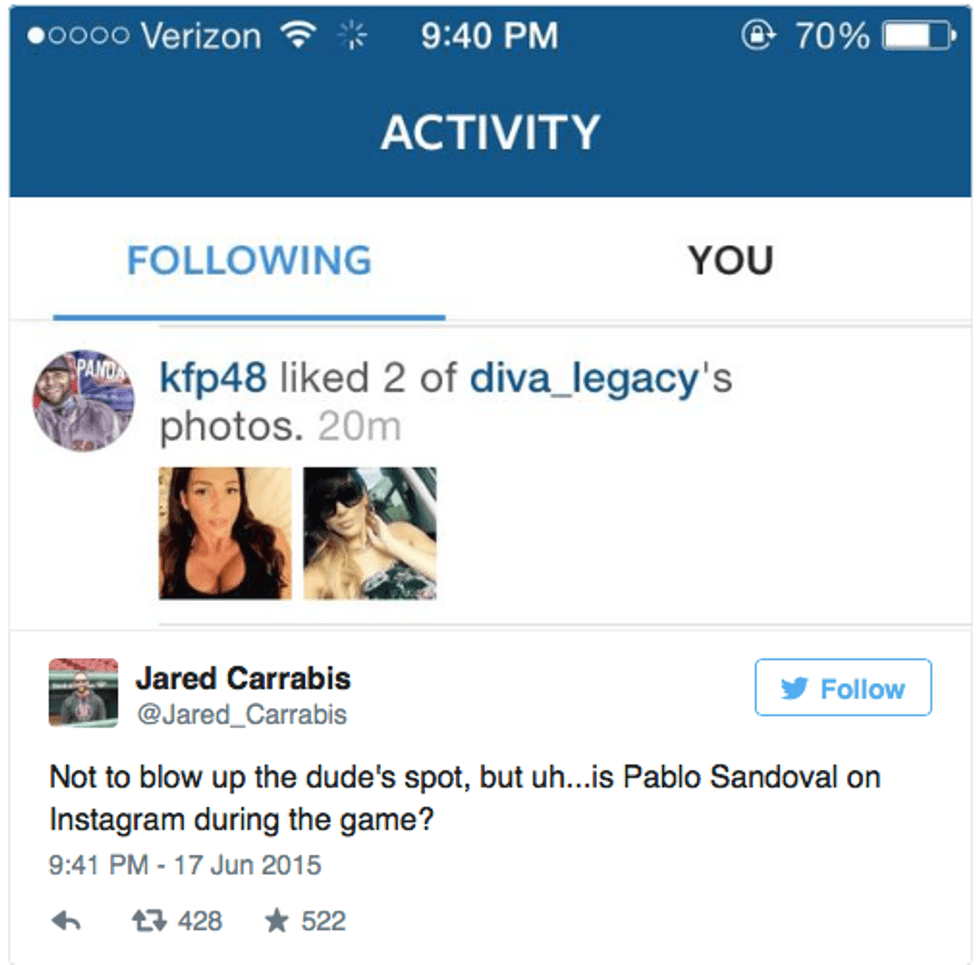Open the kfp48 username link
The width and height of the screenshot is (980, 965).
[x=213, y=379]
